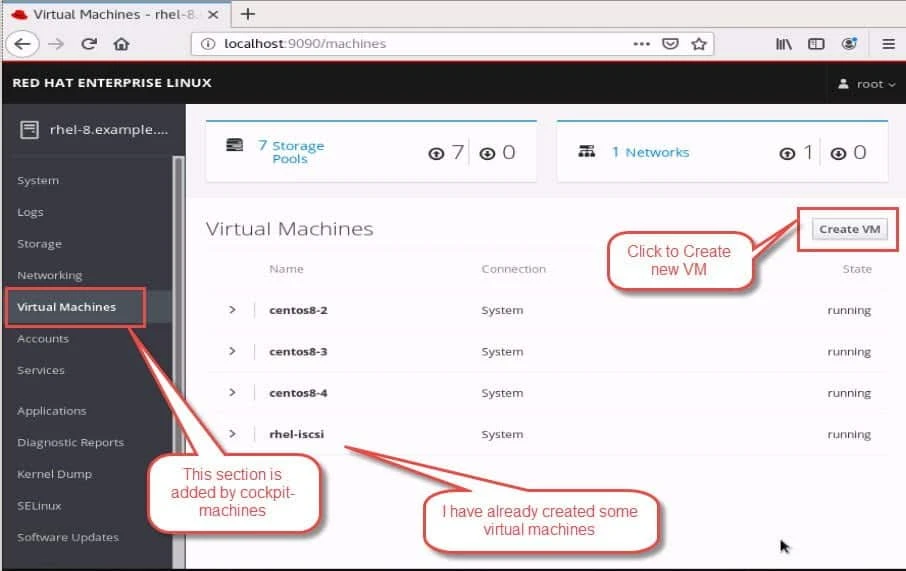
Task: Click the System connection of centos8-3
Action: click(502, 352)
